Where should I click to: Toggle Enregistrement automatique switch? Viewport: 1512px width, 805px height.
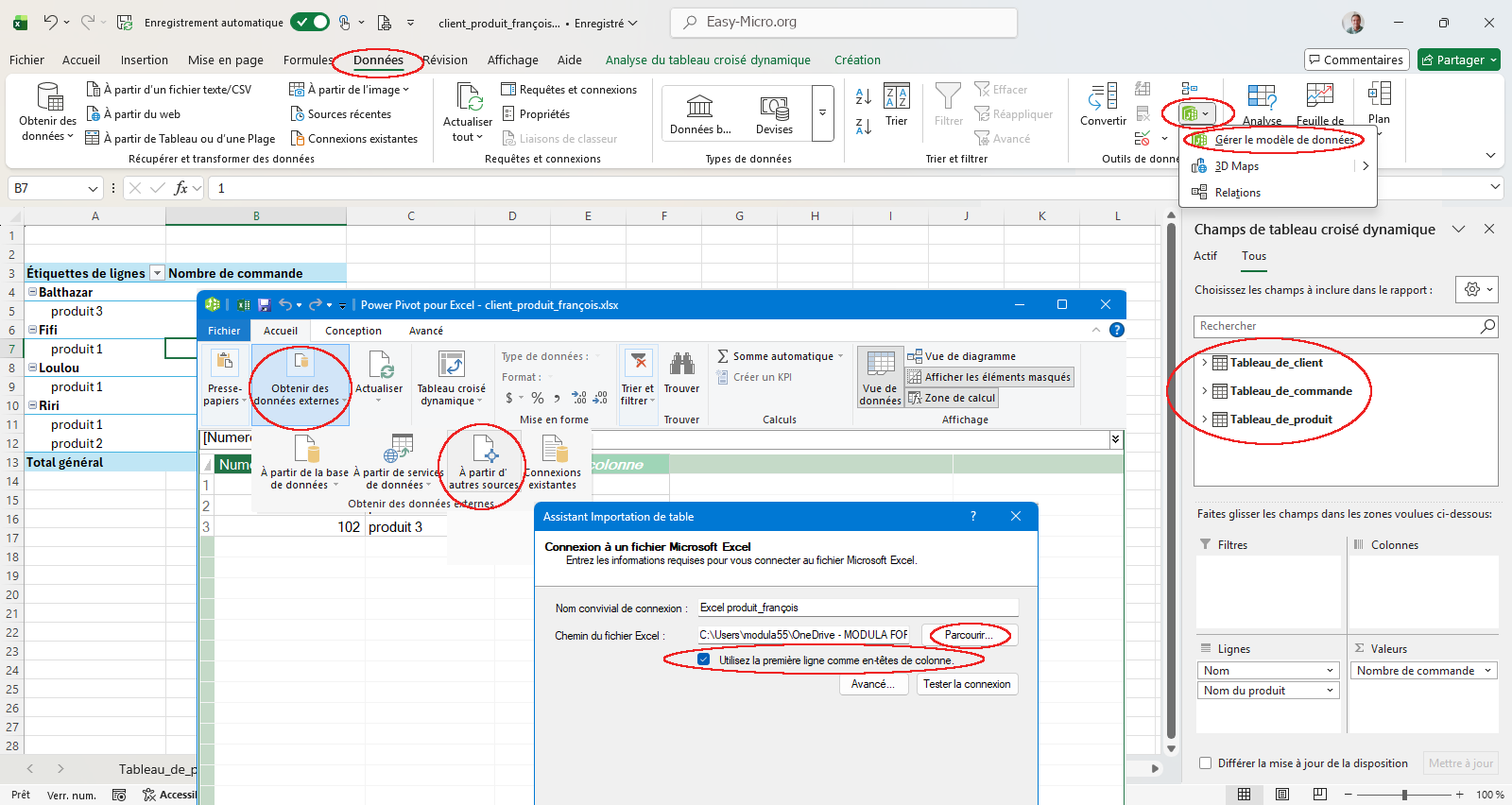310,23
